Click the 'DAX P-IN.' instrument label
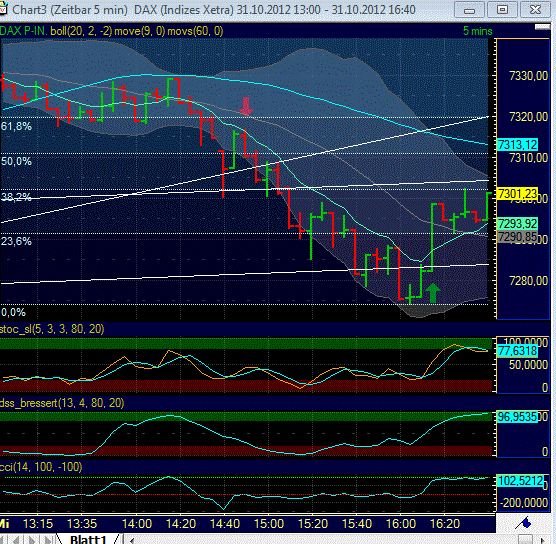Screen dimensions: 556x544 coord(23,31)
